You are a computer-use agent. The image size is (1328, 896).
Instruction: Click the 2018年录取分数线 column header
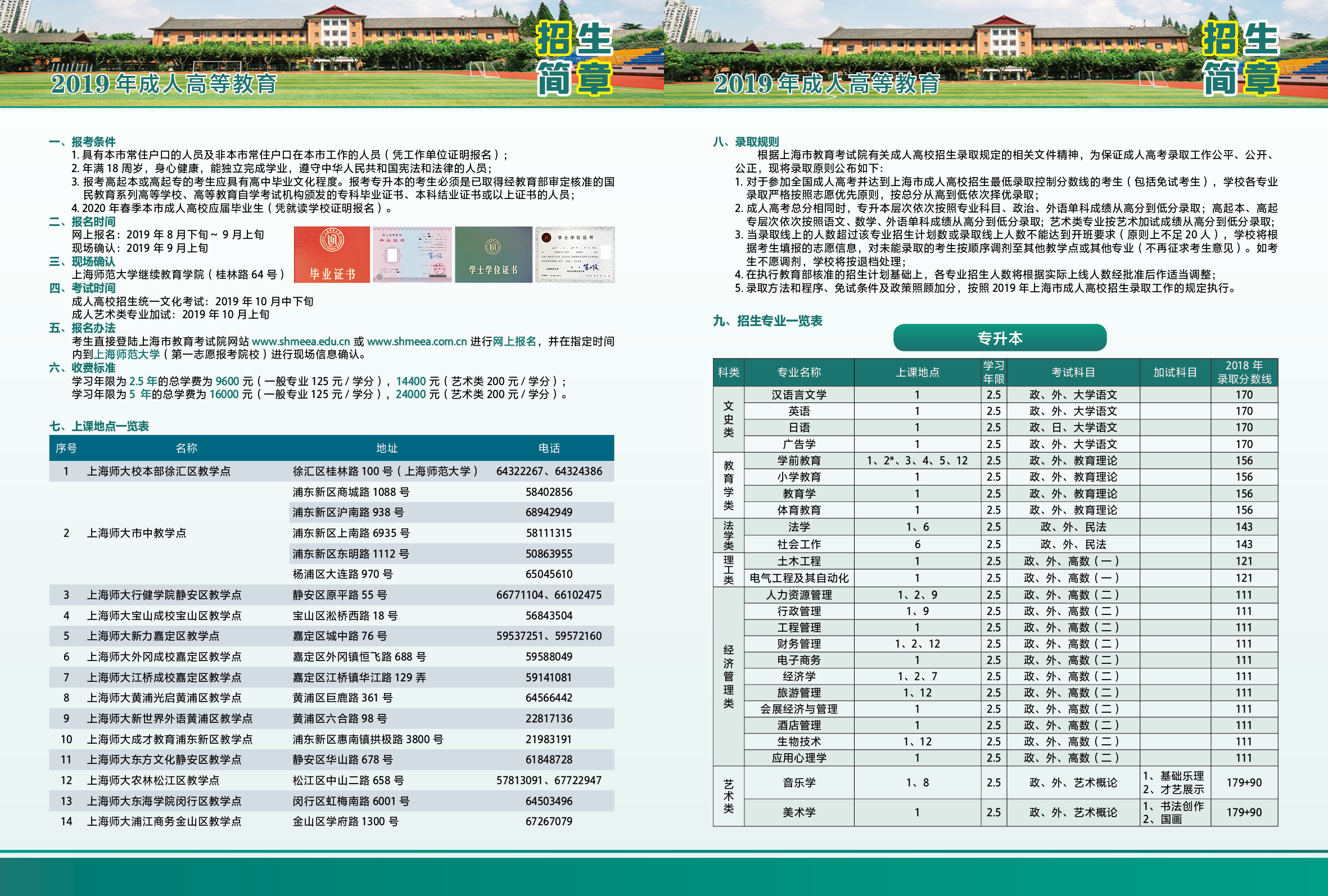coord(1244,372)
